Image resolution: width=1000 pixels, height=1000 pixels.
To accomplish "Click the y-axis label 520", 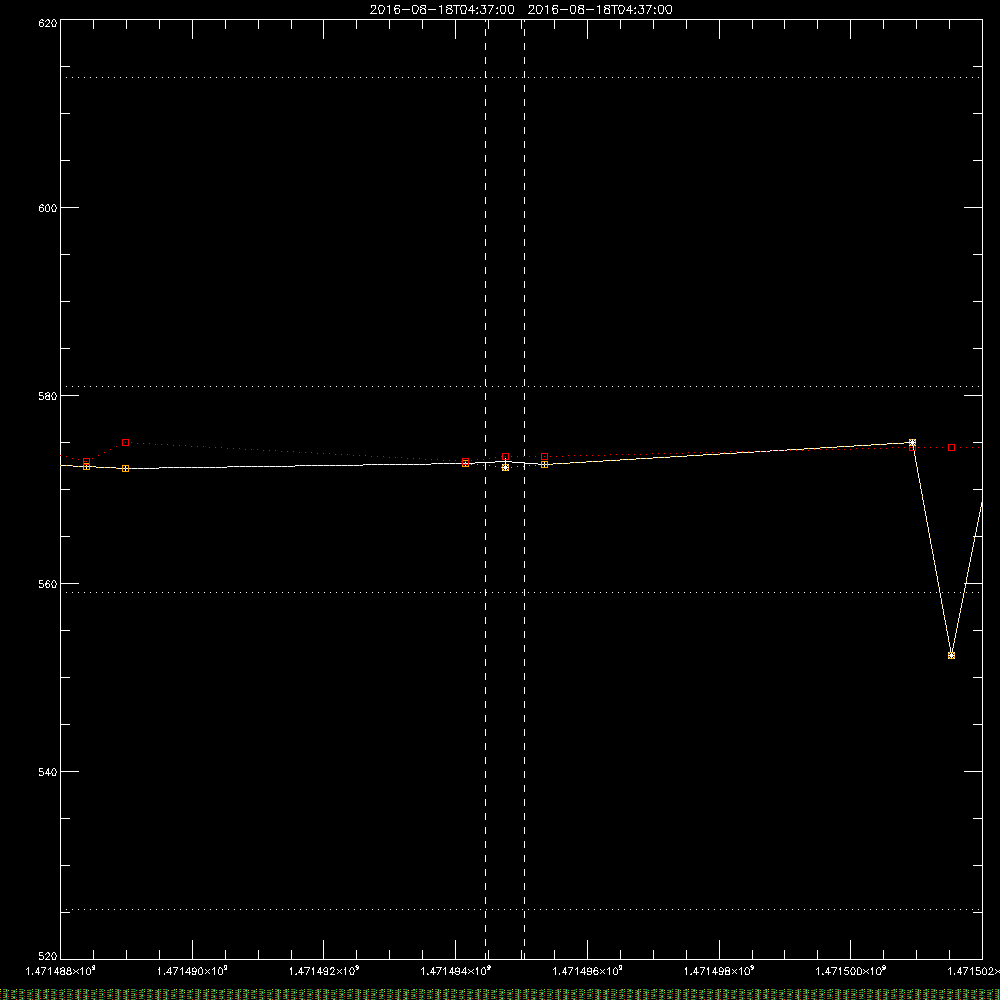I will (x=48, y=956).
